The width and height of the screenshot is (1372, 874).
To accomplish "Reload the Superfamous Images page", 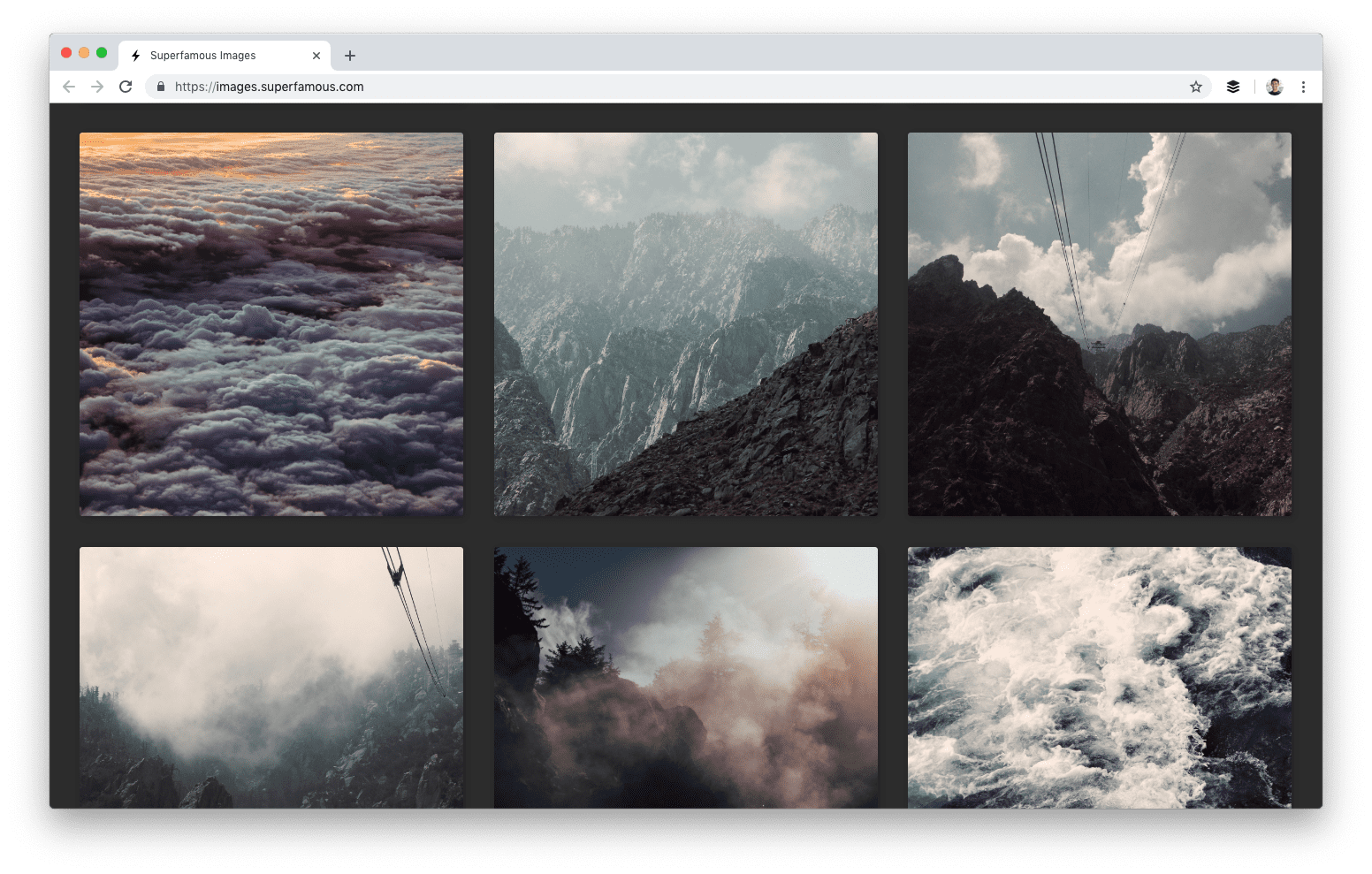I will click(x=126, y=87).
